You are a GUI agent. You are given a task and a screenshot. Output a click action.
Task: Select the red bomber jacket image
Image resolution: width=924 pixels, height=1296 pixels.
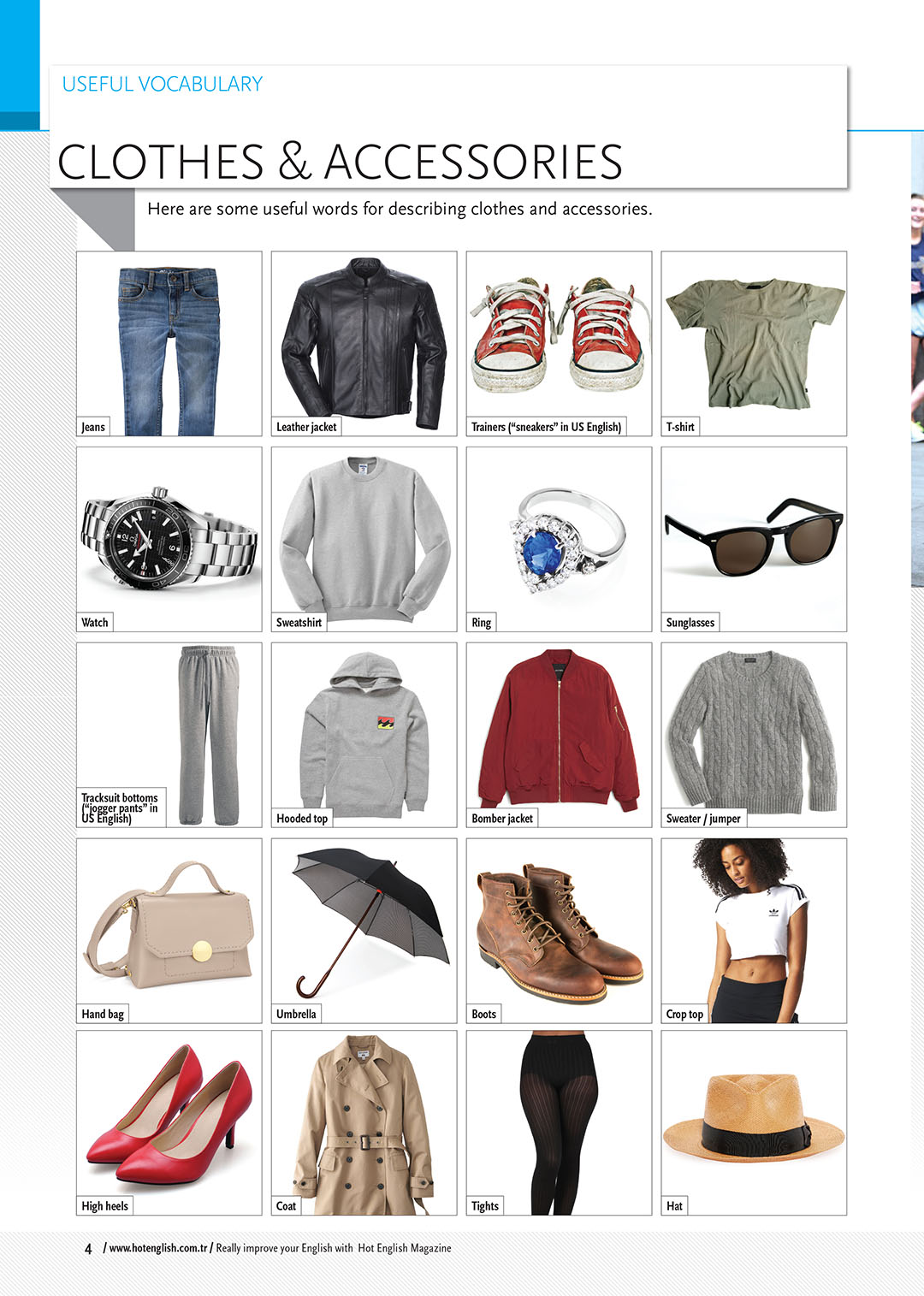tap(560, 731)
